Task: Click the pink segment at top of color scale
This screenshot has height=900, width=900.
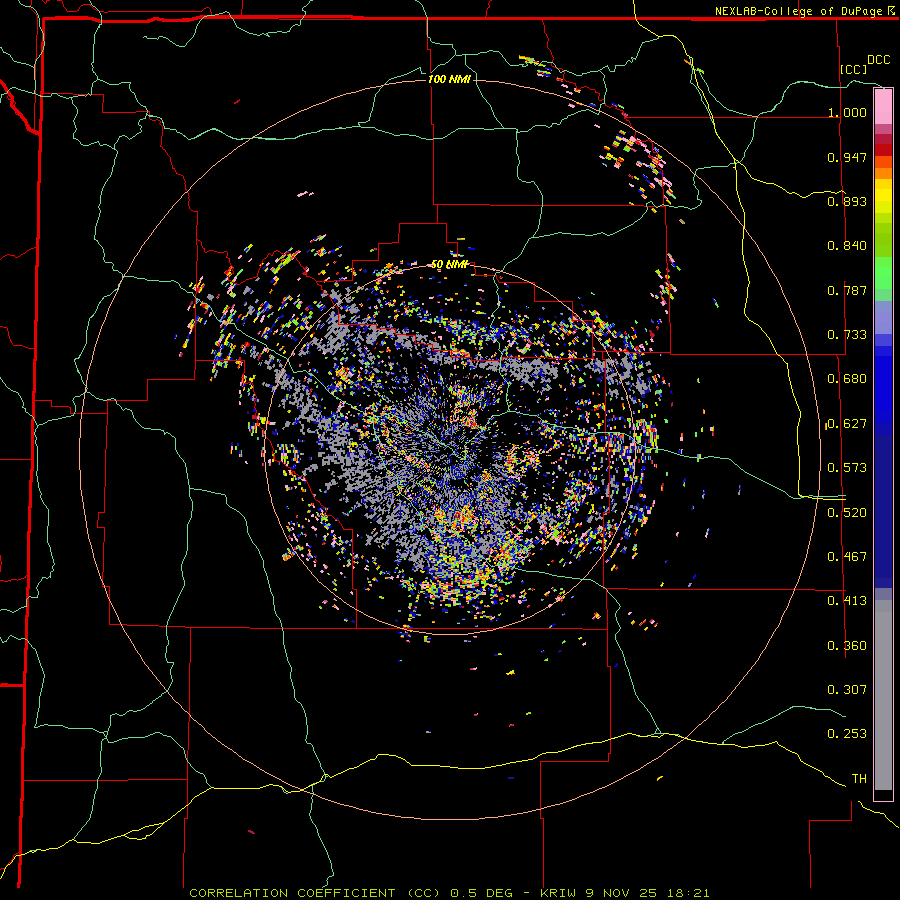Action: 883,106
